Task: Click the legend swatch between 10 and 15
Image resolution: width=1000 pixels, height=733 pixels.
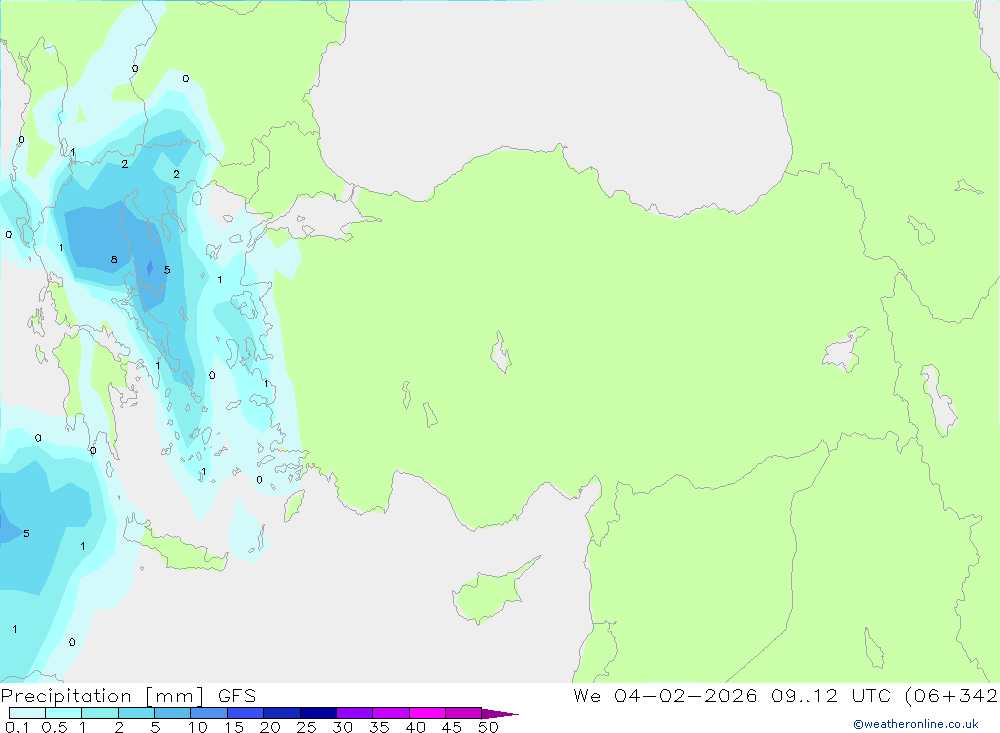Action: coord(209,713)
